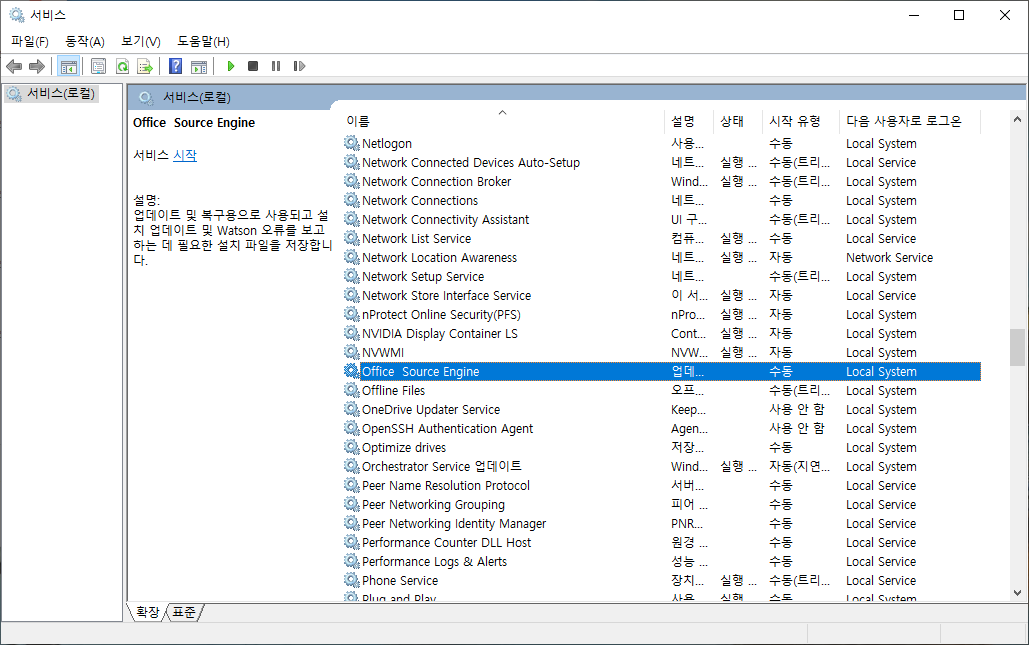Select Network Store Interface Service row
1029x645 pixels.
point(662,295)
